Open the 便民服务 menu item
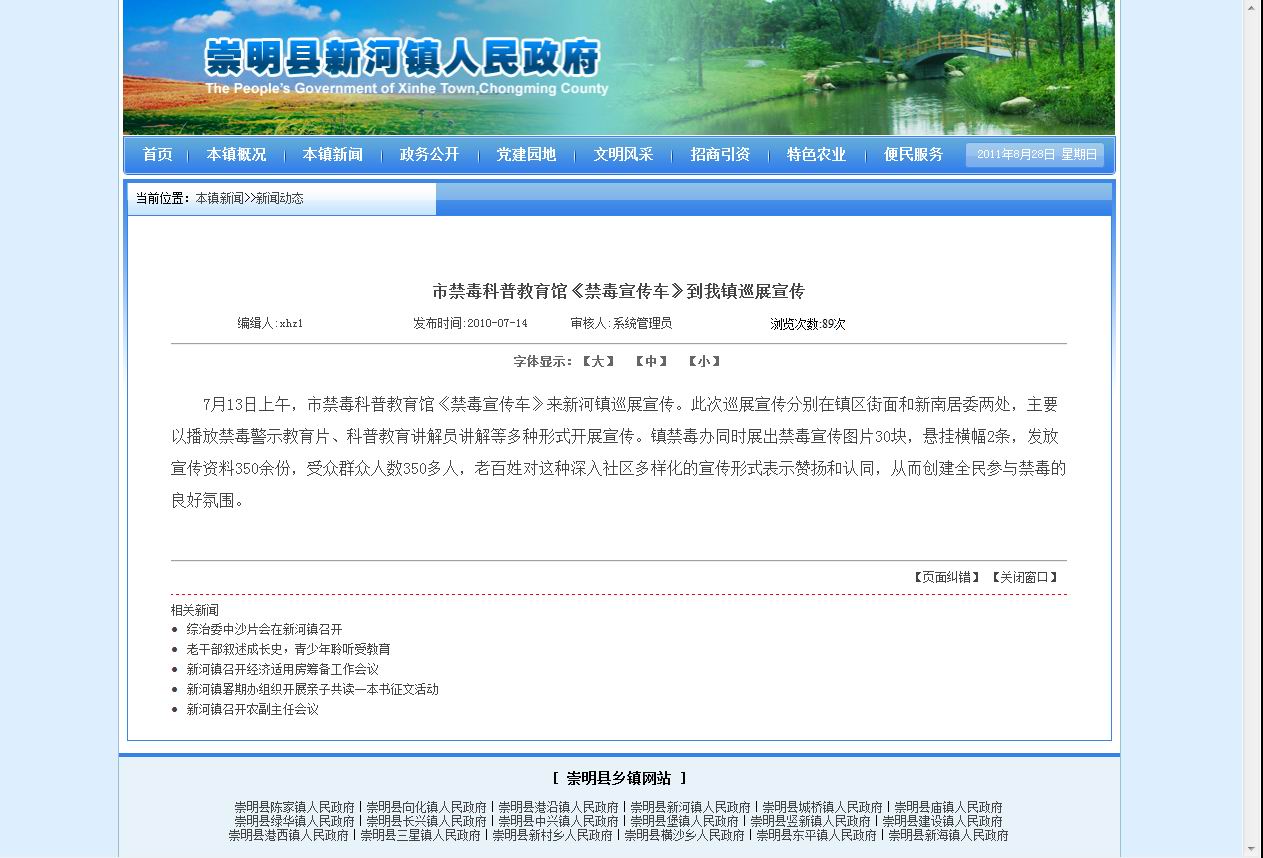Screen dimensions: 1263x858 tap(913, 155)
